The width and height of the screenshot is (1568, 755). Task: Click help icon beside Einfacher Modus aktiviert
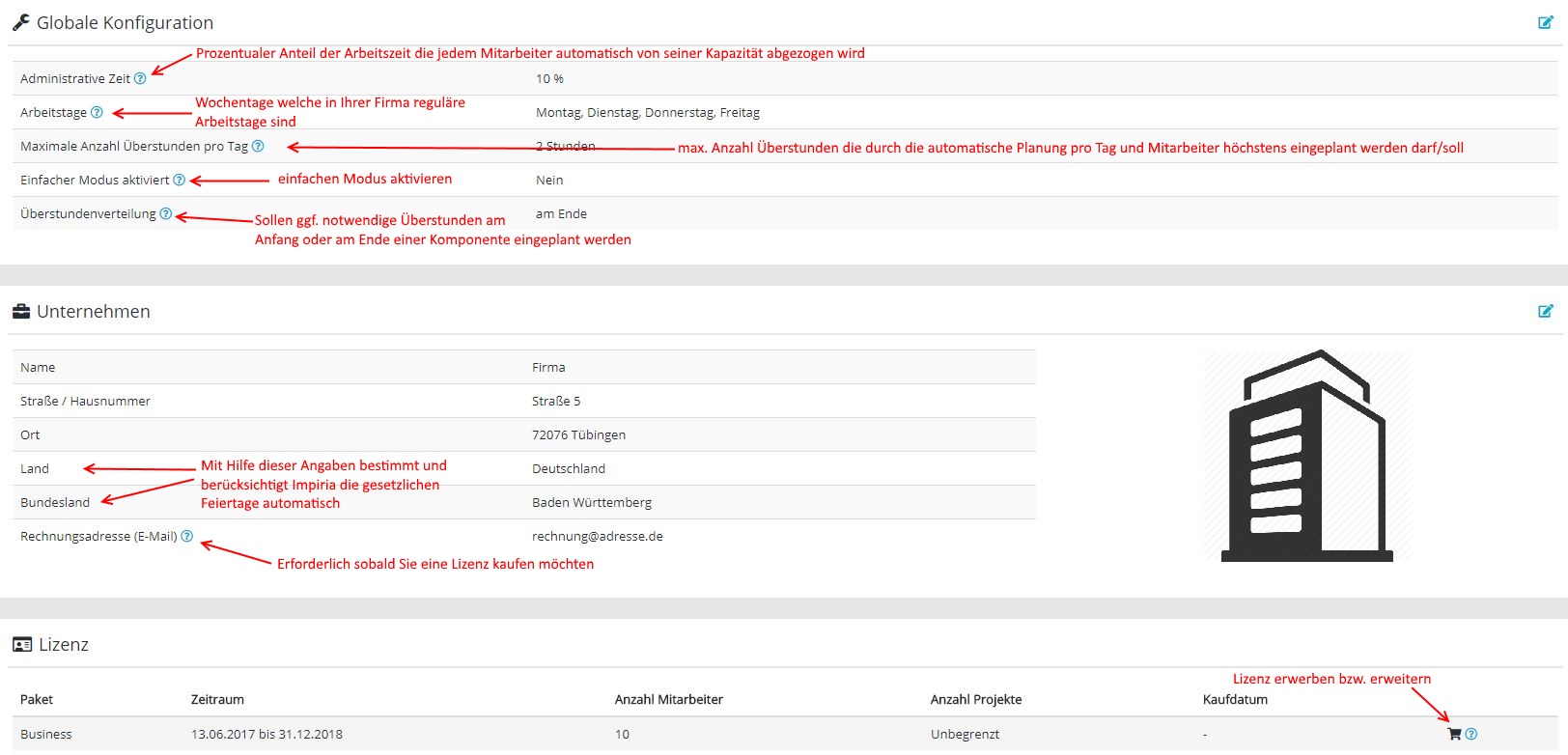(179, 180)
